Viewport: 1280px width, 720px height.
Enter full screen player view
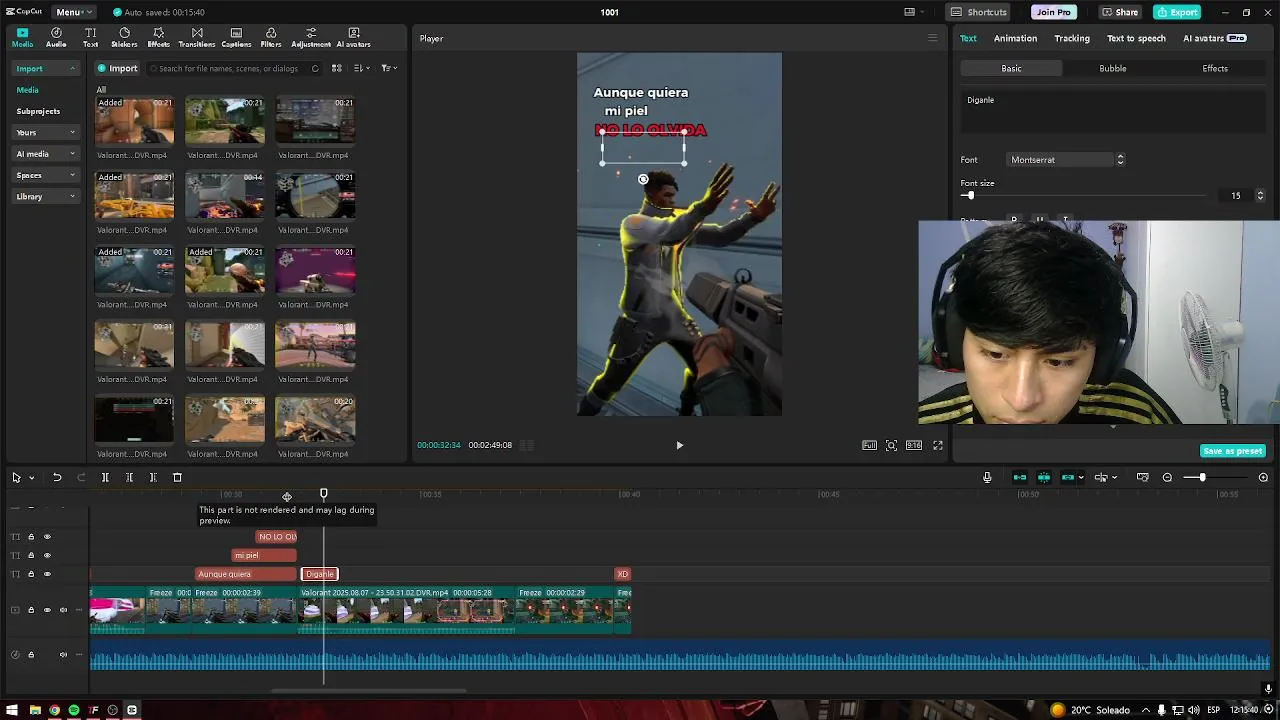click(938, 445)
